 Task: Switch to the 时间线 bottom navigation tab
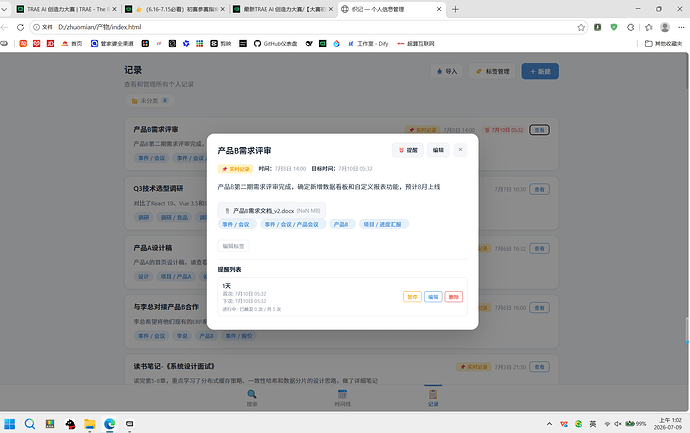tap(342, 398)
